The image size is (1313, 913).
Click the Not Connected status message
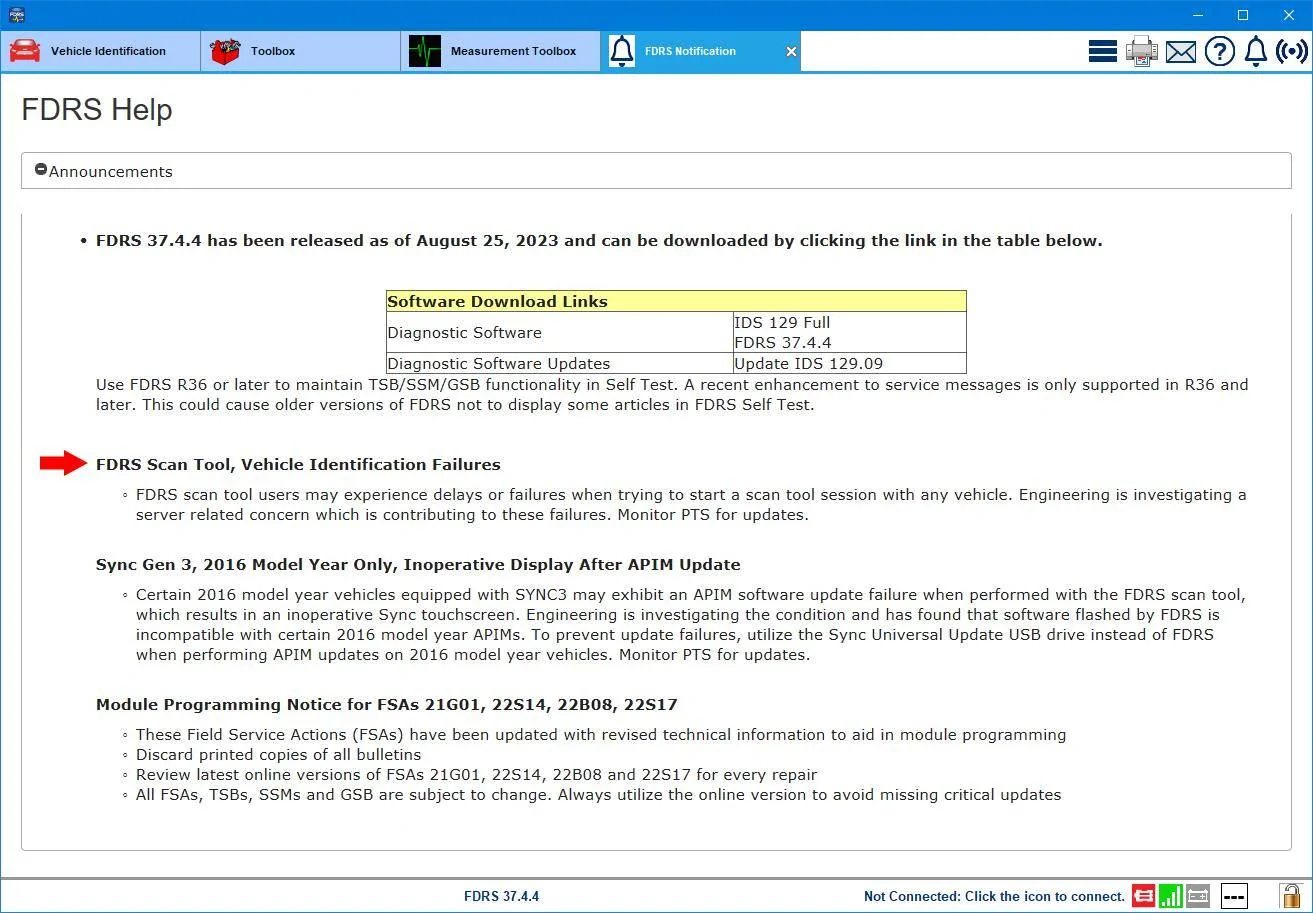(994, 896)
